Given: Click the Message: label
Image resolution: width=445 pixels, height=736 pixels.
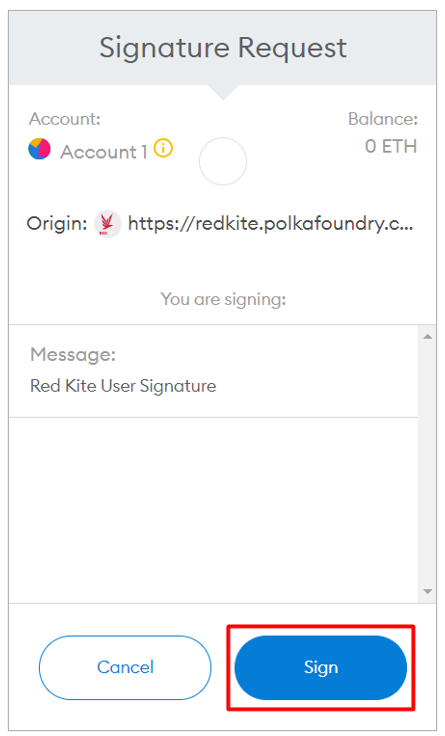Looking at the screenshot, I should (x=73, y=354).
